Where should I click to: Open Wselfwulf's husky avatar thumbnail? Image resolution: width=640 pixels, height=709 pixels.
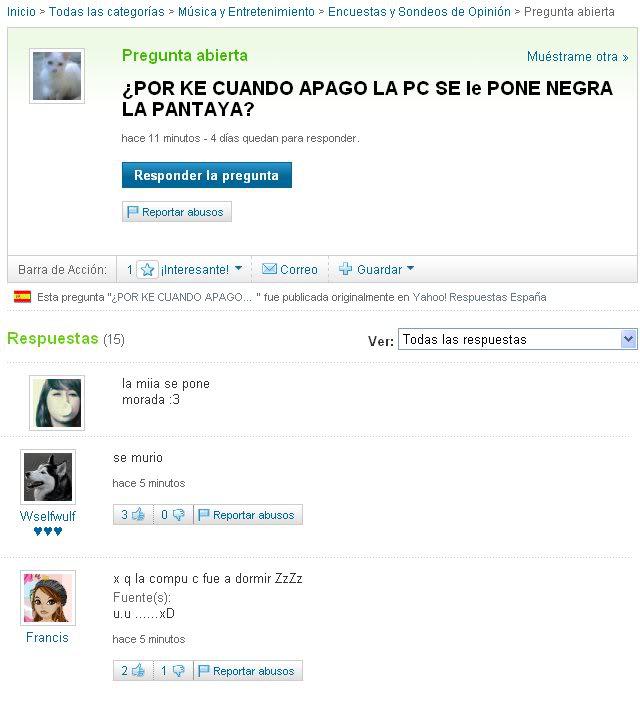click(x=48, y=477)
